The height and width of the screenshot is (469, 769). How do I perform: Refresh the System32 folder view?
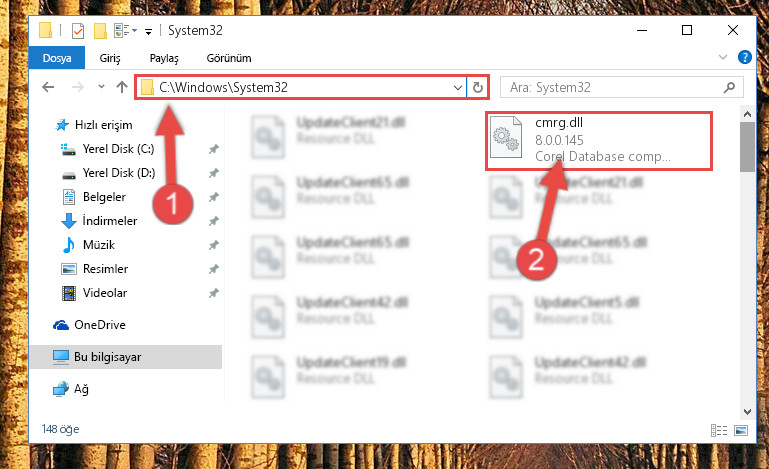pyautogui.click(x=478, y=87)
